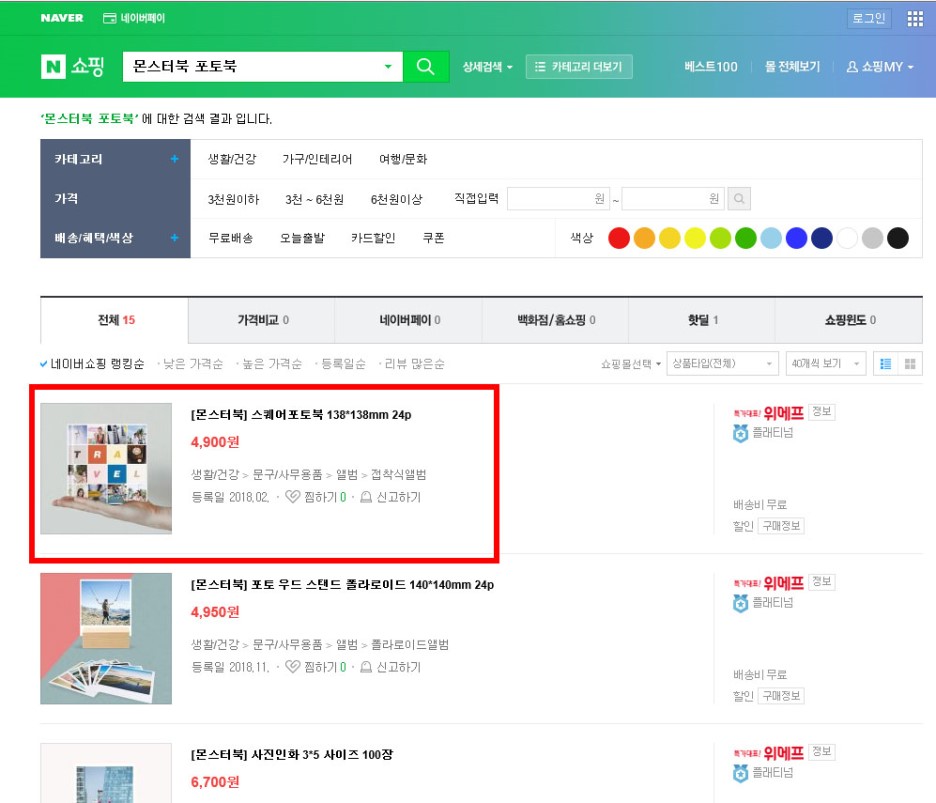Select the 쇼핑윈도 tab
The image size is (936, 803).
click(x=849, y=320)
